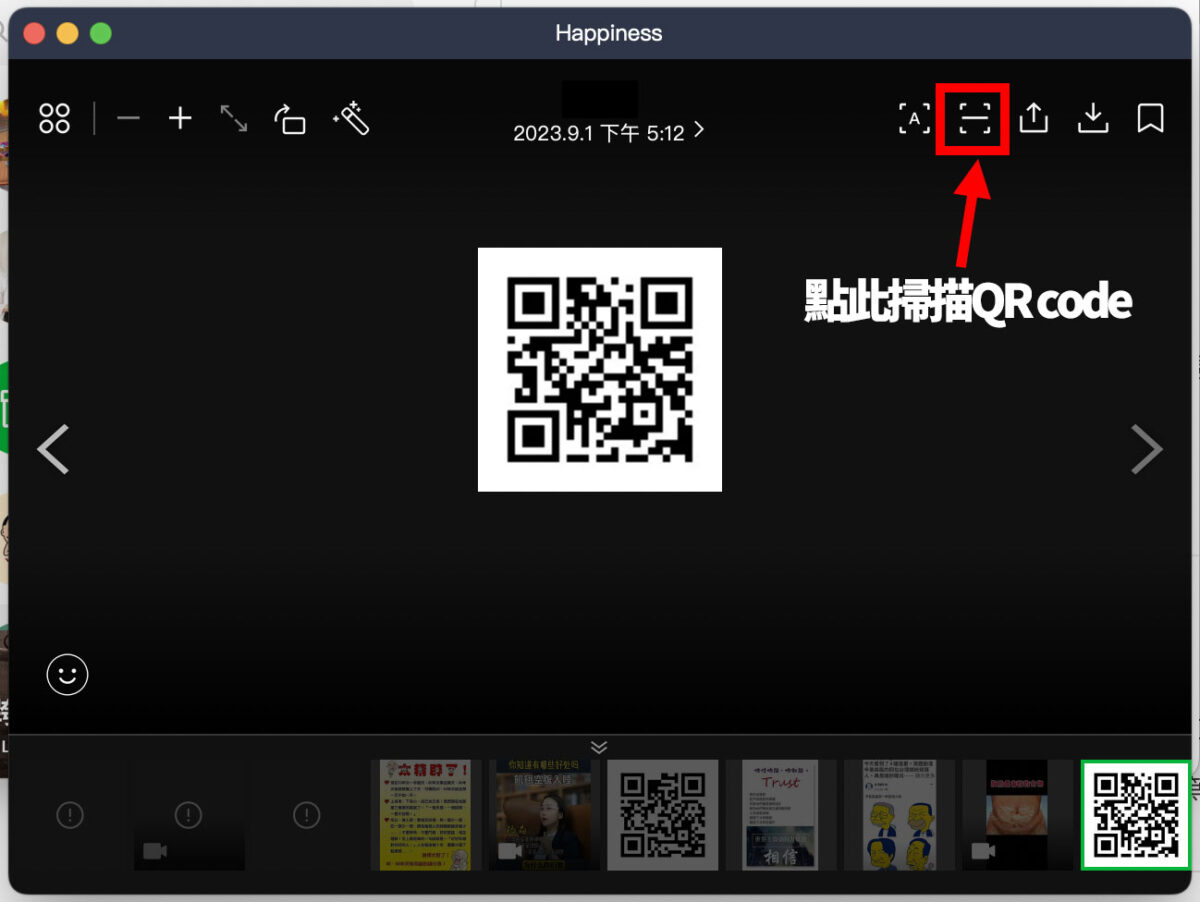
Task: Select the Trust poster thumbnail
Action: click(x=780, y=814)
